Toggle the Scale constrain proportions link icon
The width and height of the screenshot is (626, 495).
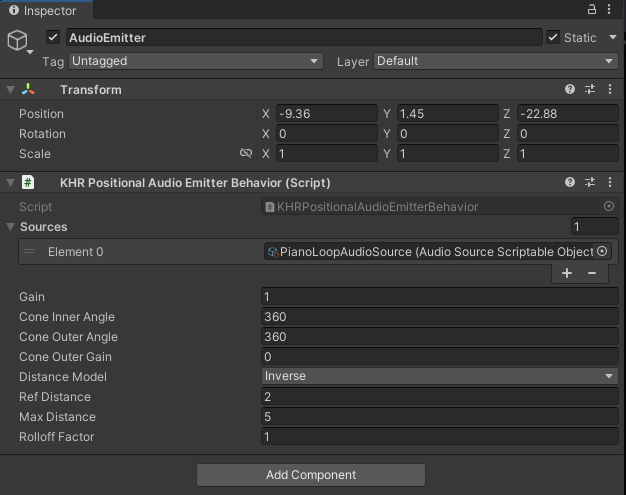point(246,154)
